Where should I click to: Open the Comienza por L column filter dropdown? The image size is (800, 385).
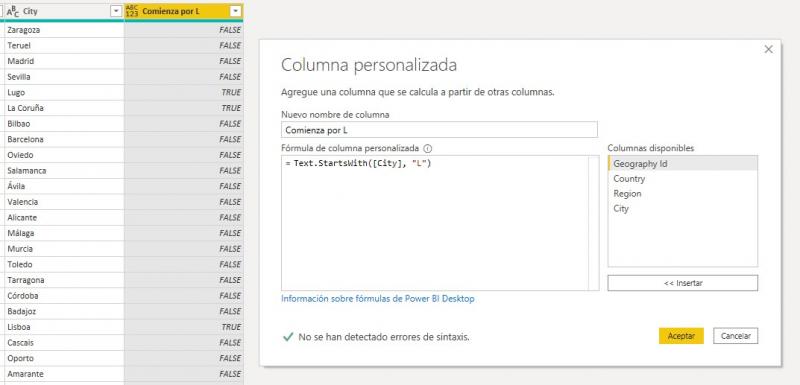coord(236,11)
